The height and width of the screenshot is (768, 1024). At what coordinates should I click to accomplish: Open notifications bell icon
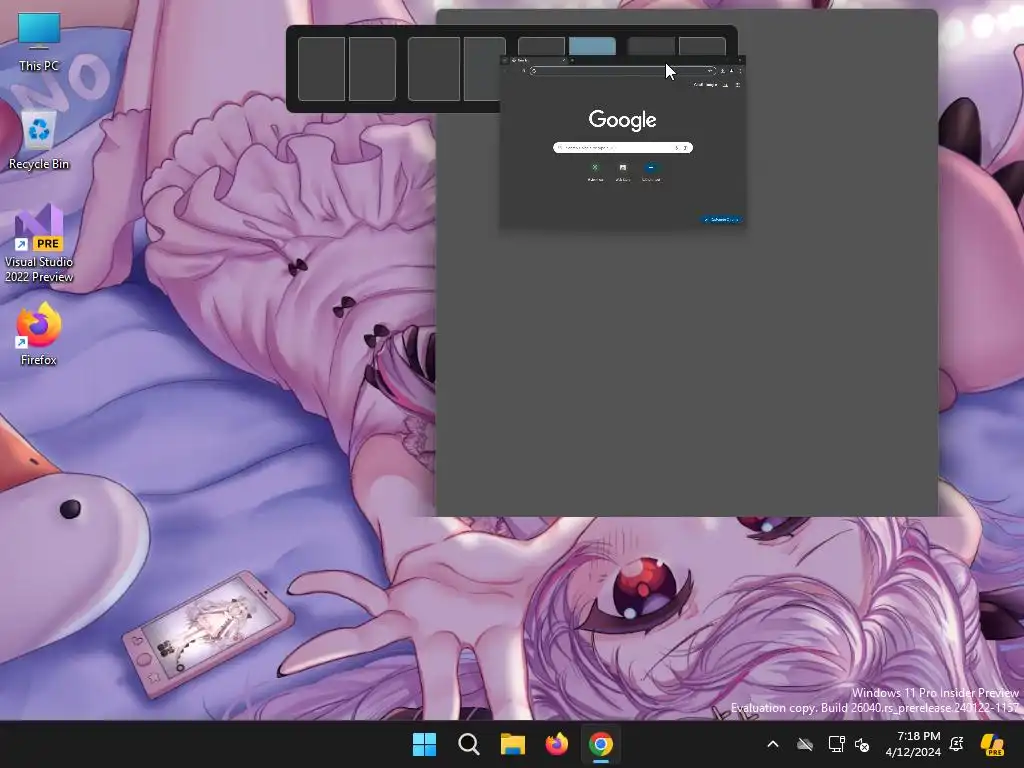click(x=957, y=744)
